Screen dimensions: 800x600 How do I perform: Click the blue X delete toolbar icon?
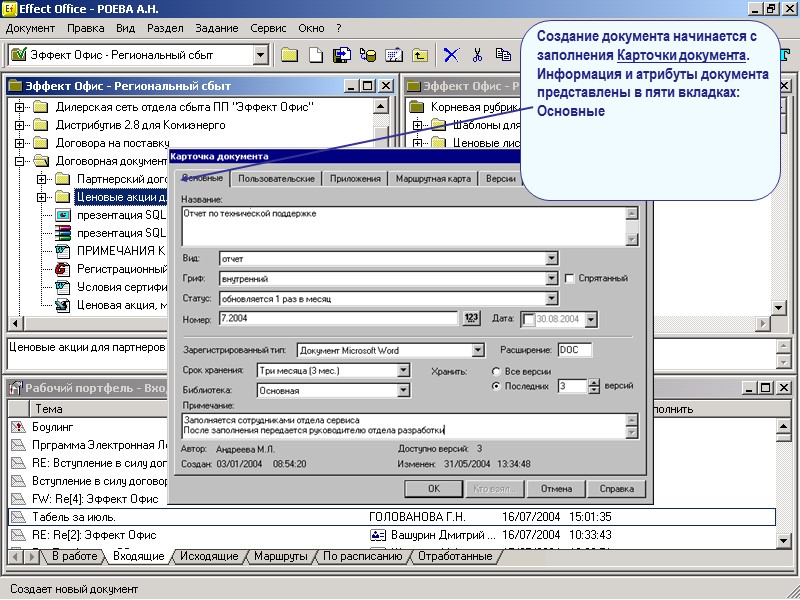pos(451,55)
